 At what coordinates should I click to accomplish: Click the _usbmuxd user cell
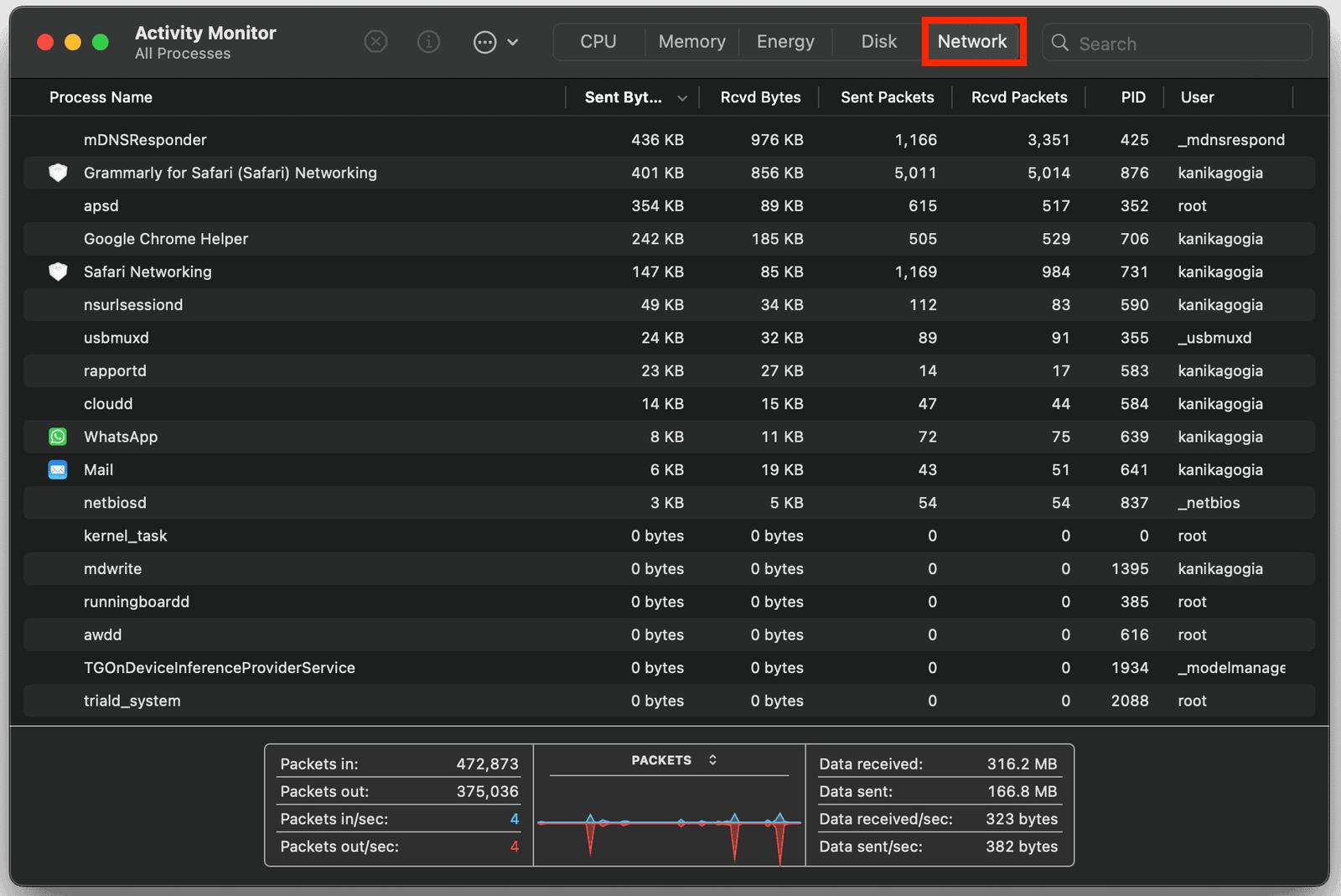[x=1214, y=338]
